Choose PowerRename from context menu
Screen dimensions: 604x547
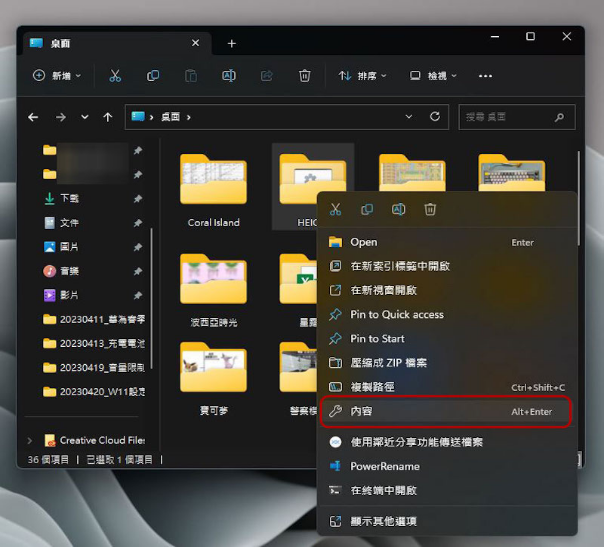point(385,466)
